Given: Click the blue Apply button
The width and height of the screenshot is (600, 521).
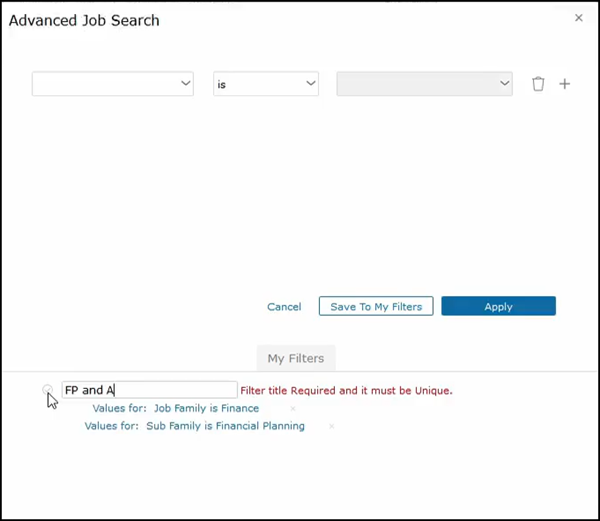Looking at the screenshot, I should click(498, 307).
